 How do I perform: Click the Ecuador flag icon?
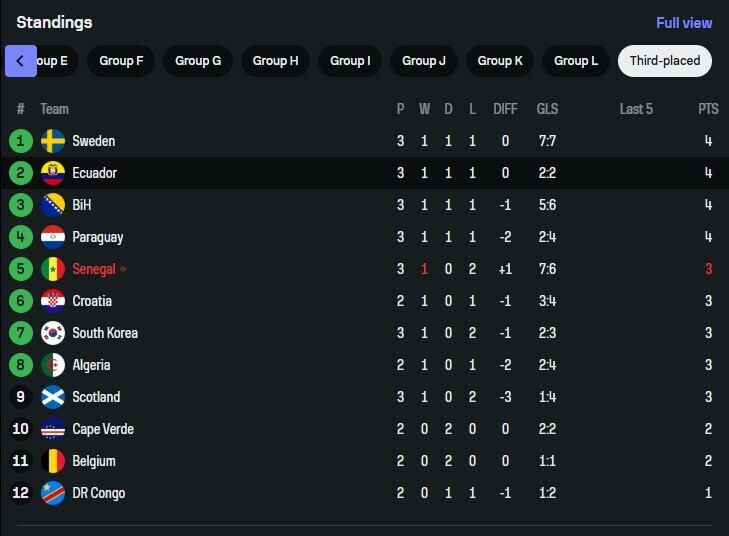pyautogui.click(x=53, y=173)
